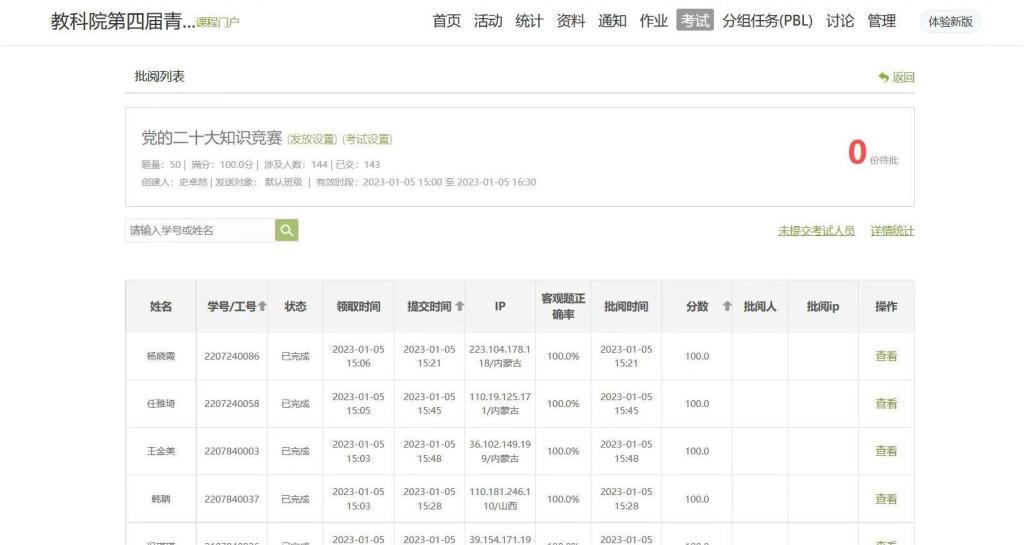Sort by 分数 column arrow
Viewport: 1024px width, 545px height.
727,307
